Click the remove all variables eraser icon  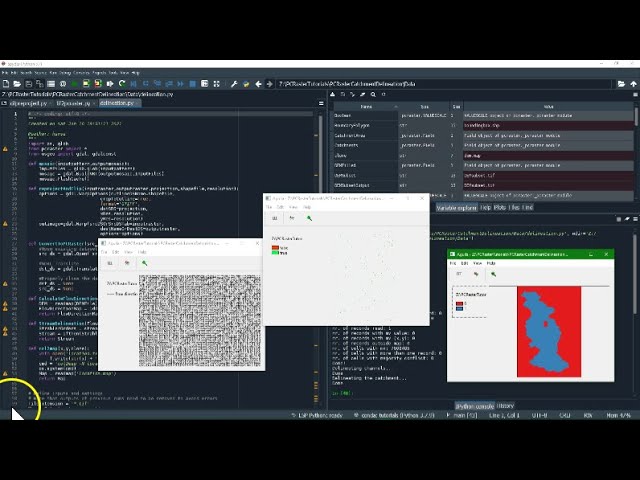(x=362, y=94)
